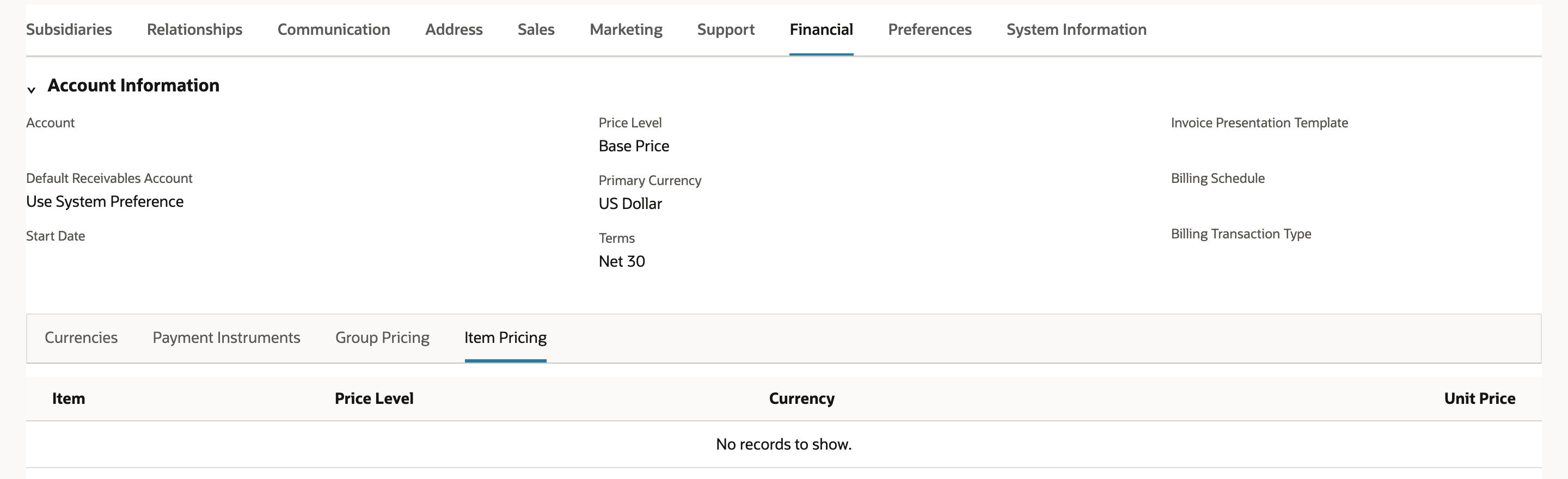Open the Marketing tab
1568x479 pixels.
click(x=626, y=29)
